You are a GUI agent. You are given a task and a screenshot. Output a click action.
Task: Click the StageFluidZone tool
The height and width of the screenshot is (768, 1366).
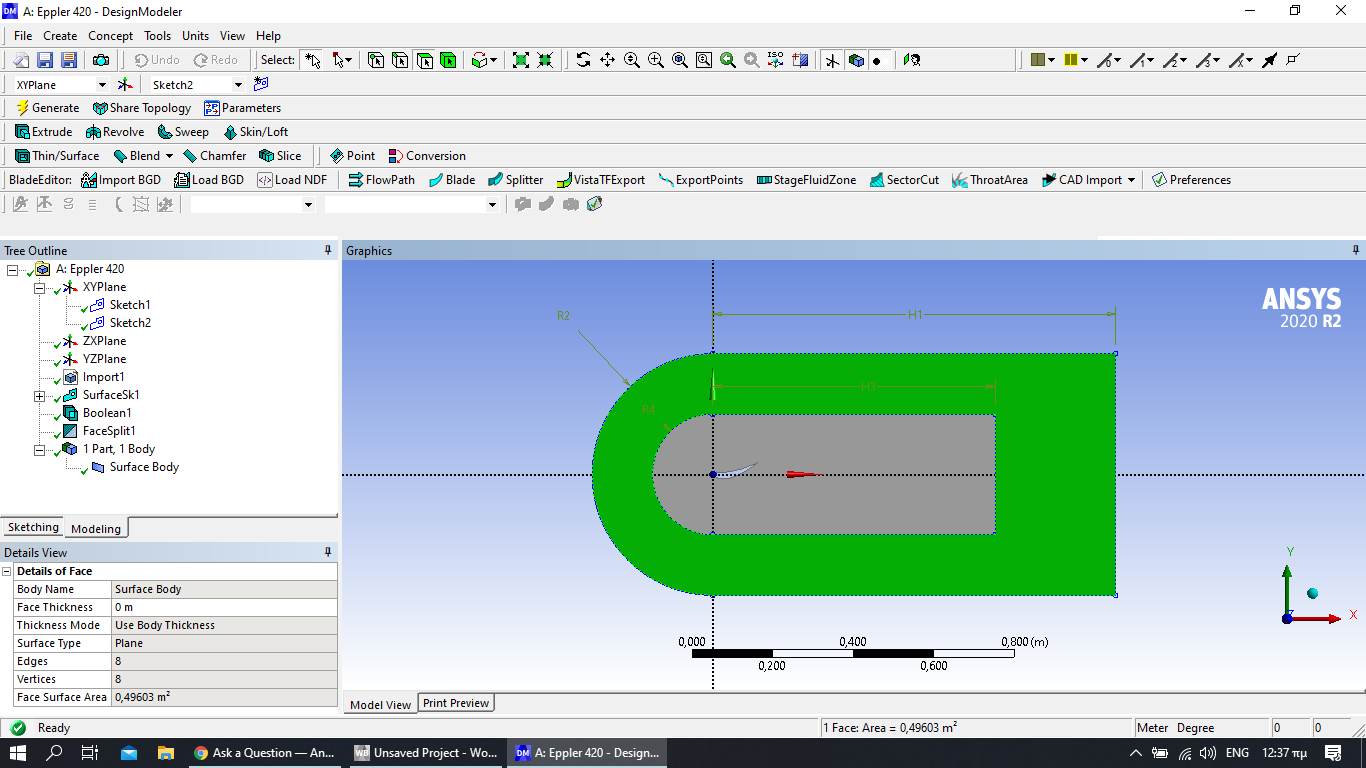806,180
